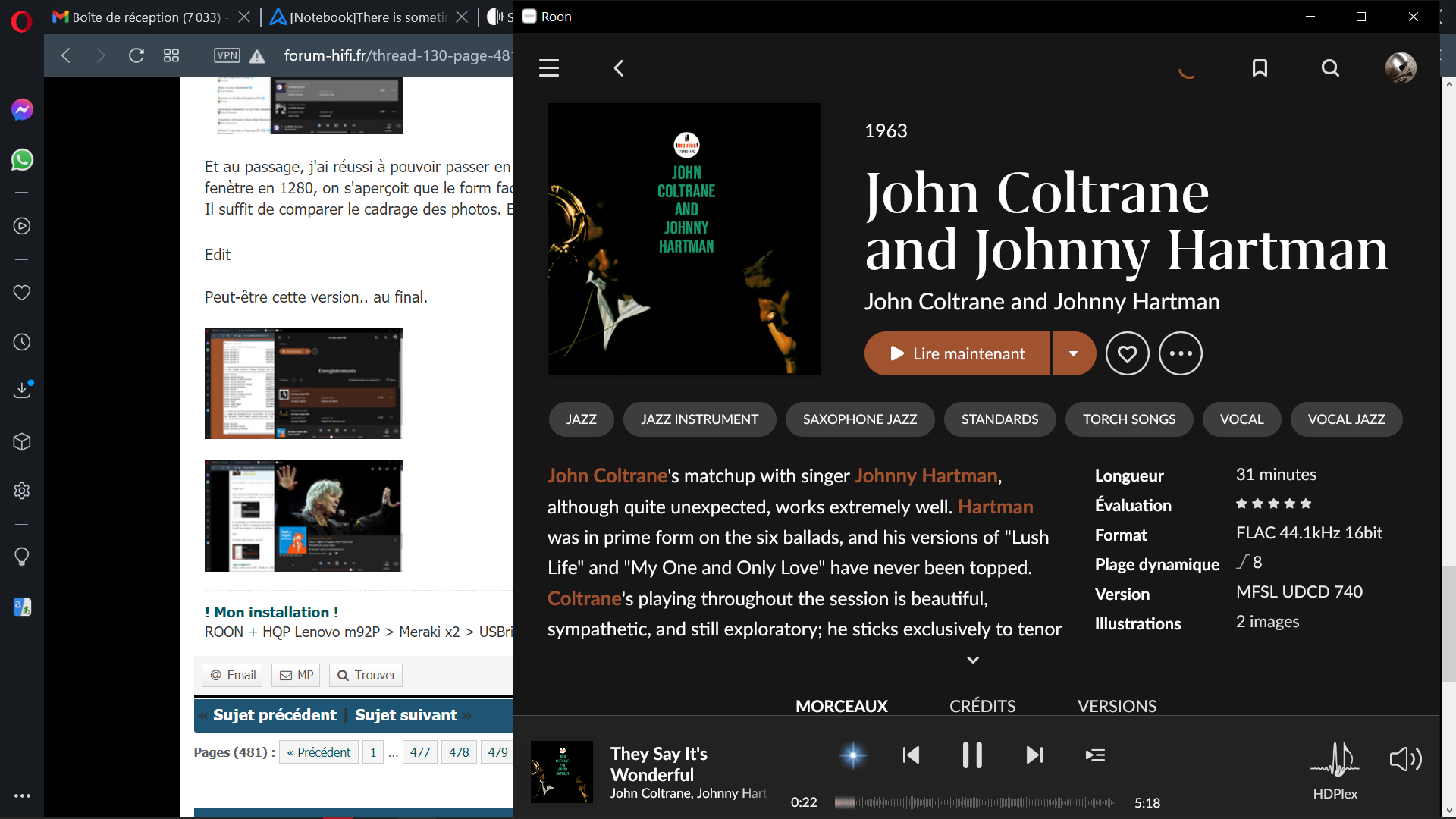Switch to the Gmail 'Boîte de réception' tab
Screen dimensions: 1456x819
139,17
